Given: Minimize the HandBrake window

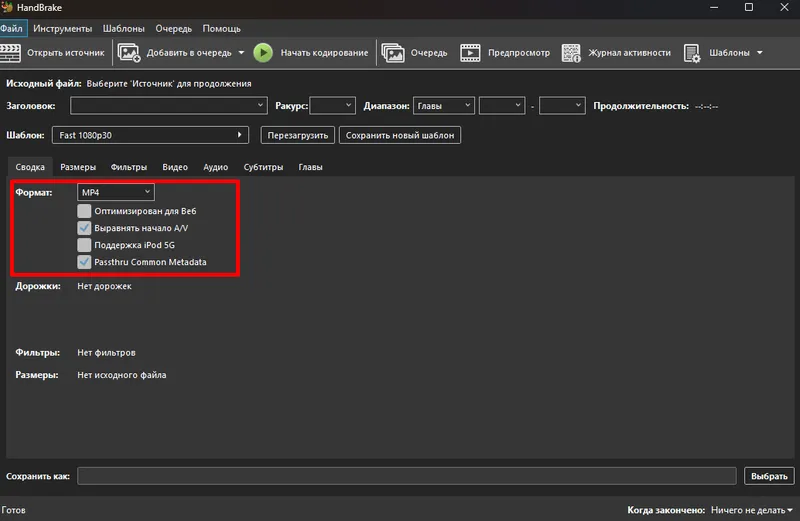Looking at the screenshot, I should pos(714,7).
